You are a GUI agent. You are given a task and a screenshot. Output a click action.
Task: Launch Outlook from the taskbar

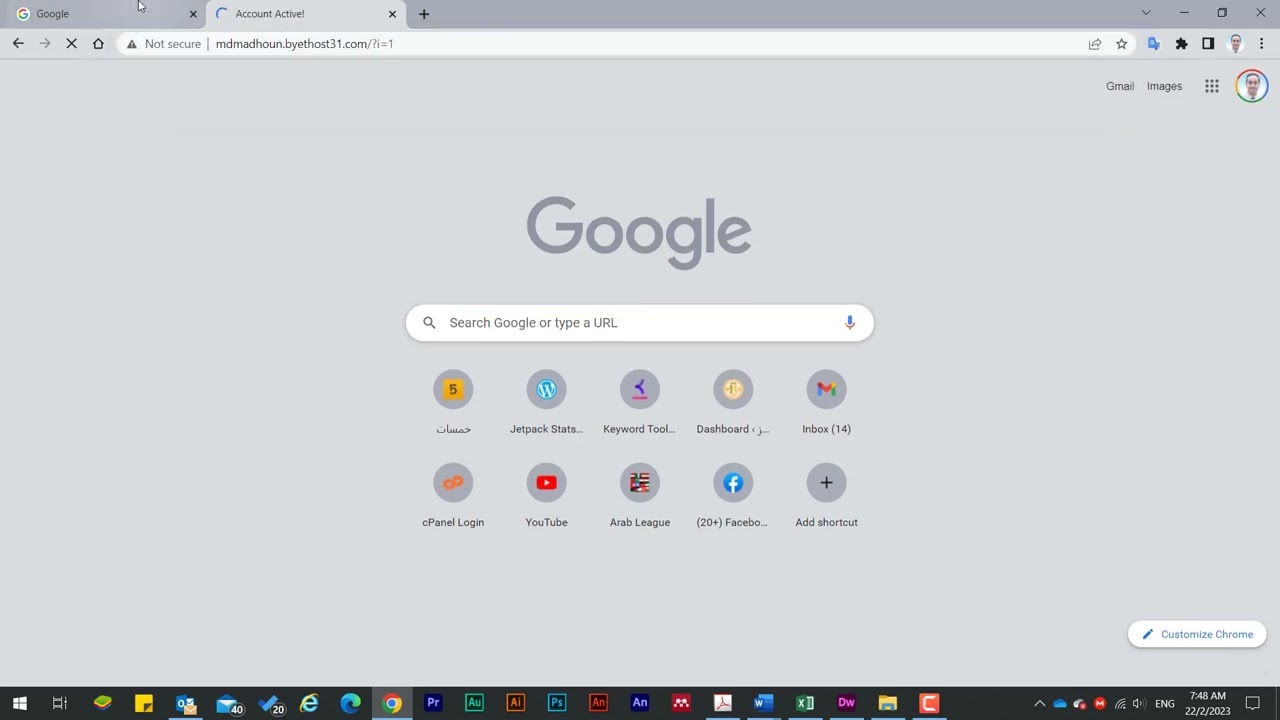(186, 703)
